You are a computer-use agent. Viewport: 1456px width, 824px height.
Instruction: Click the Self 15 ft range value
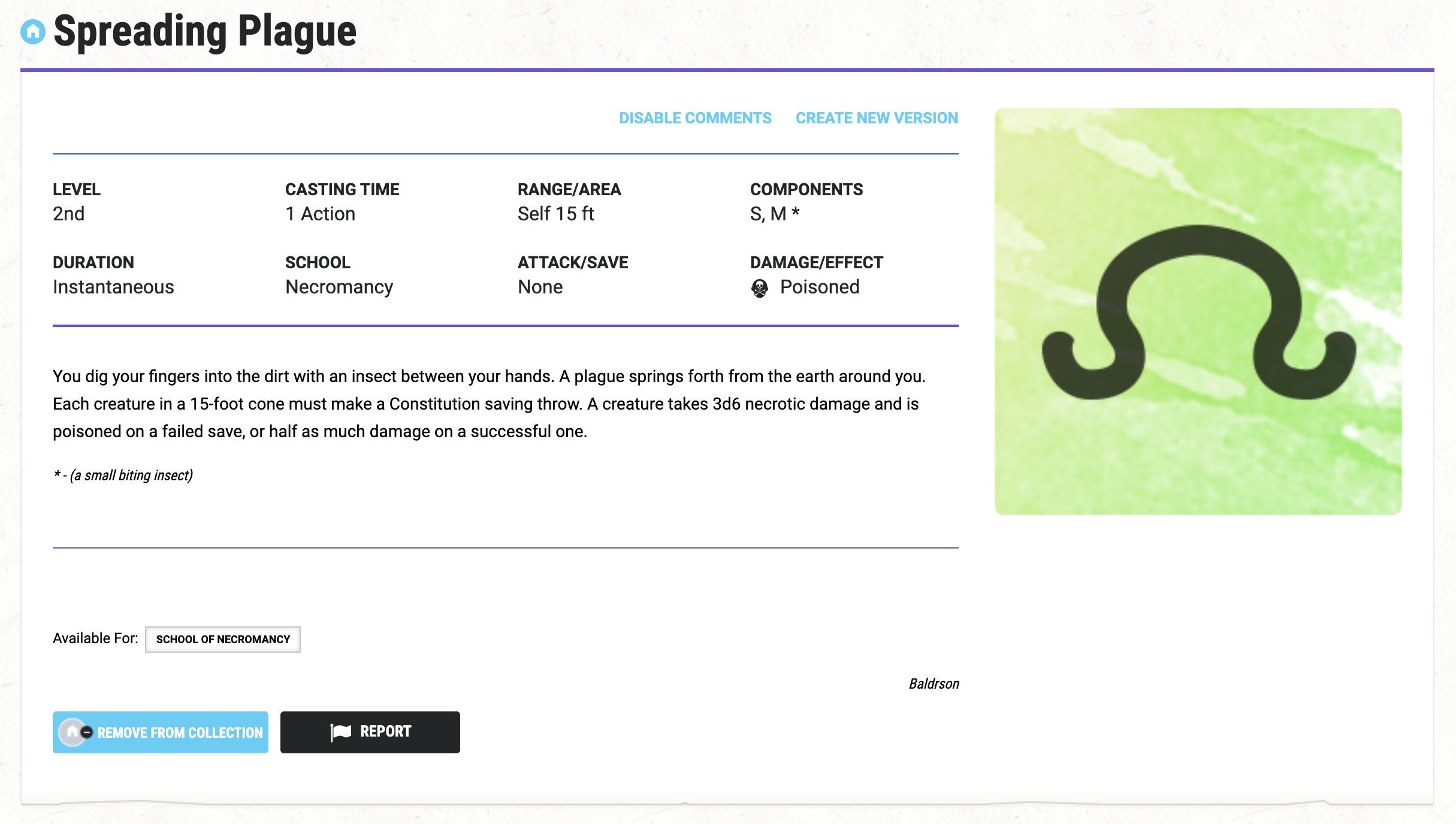click(555, 214)
